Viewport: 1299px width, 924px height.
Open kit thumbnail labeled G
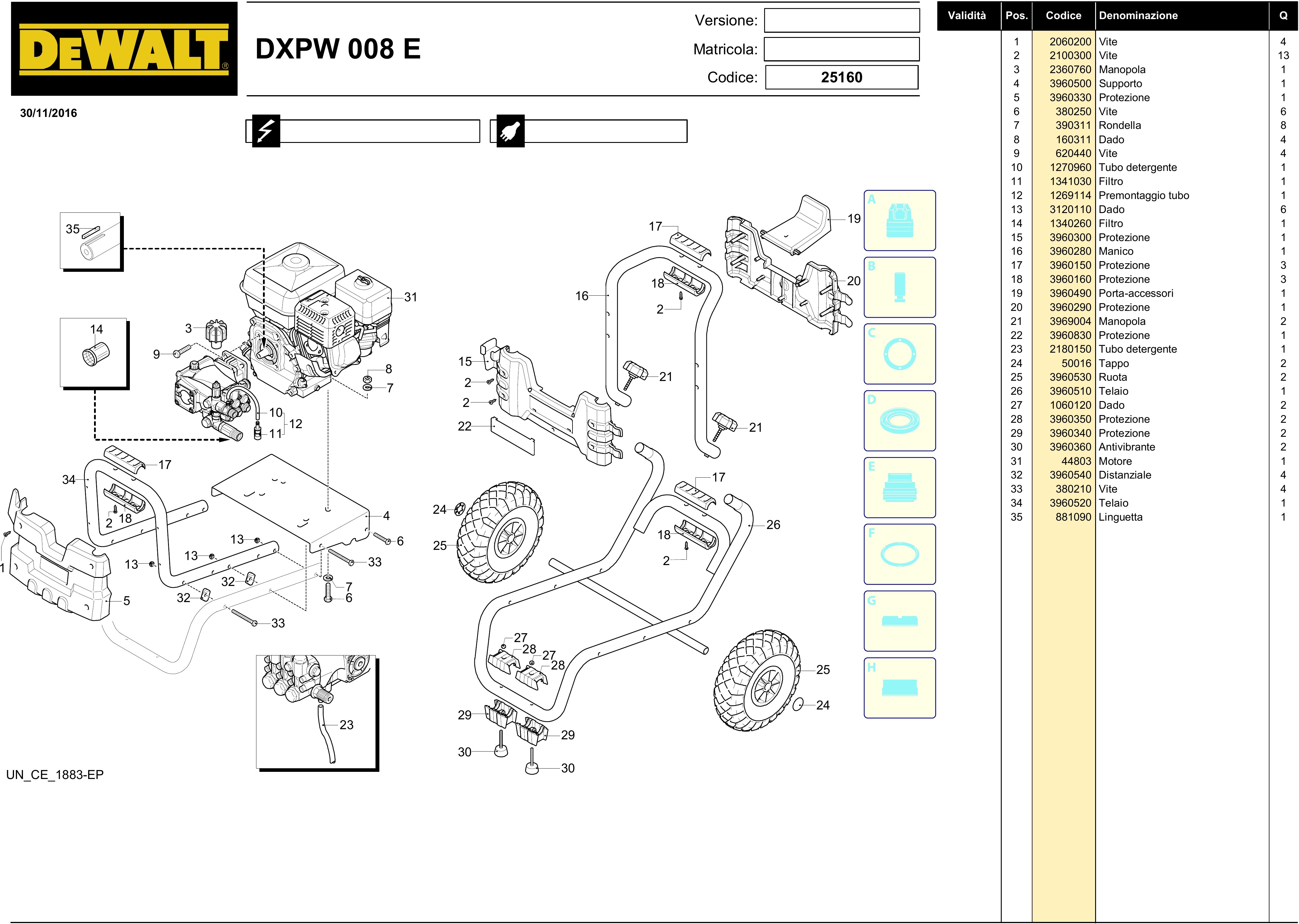click(899, 621)
